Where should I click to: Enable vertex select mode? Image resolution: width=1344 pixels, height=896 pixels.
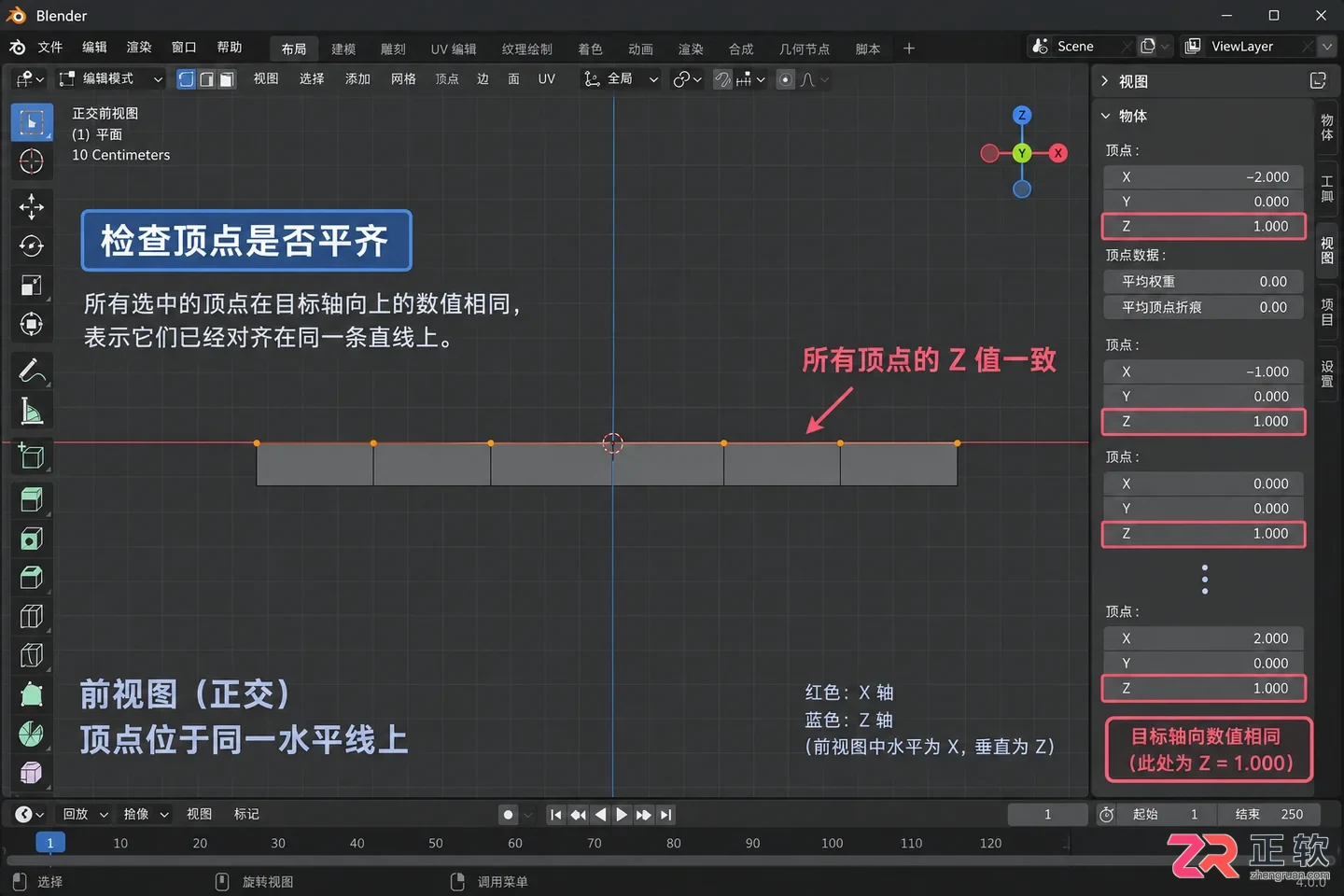(187, 79)
